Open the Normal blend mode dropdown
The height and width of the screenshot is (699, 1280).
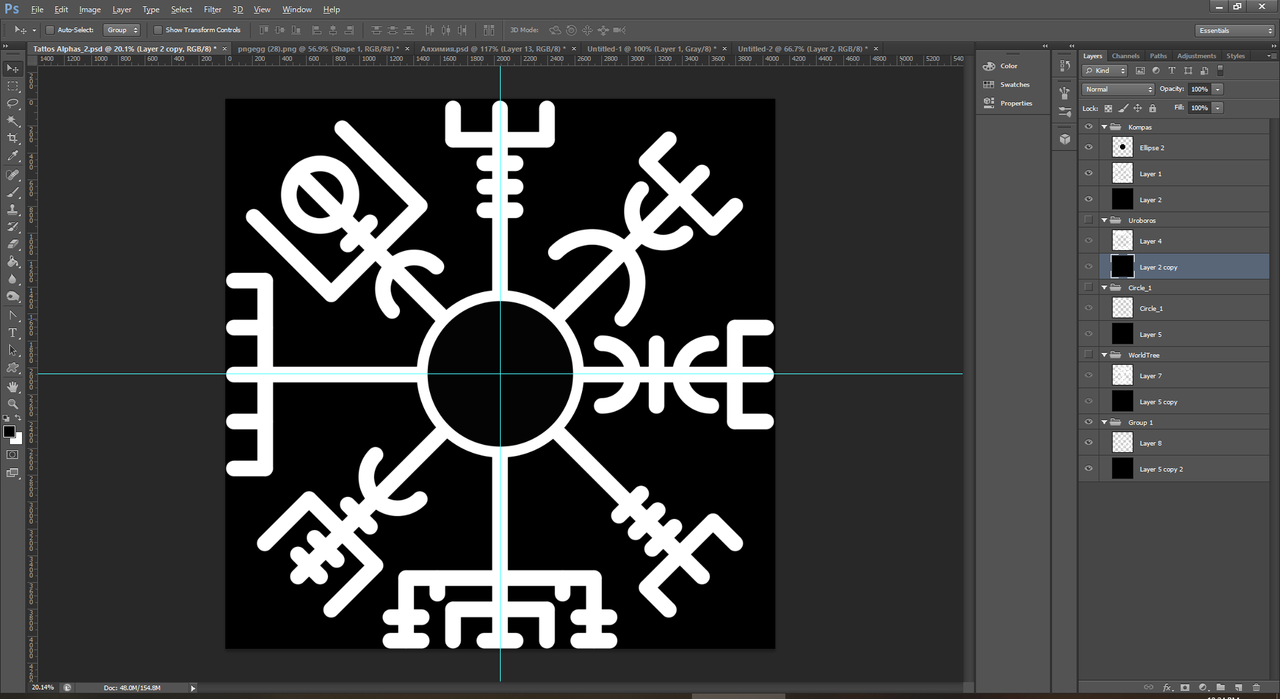[x=1118, y=89]
